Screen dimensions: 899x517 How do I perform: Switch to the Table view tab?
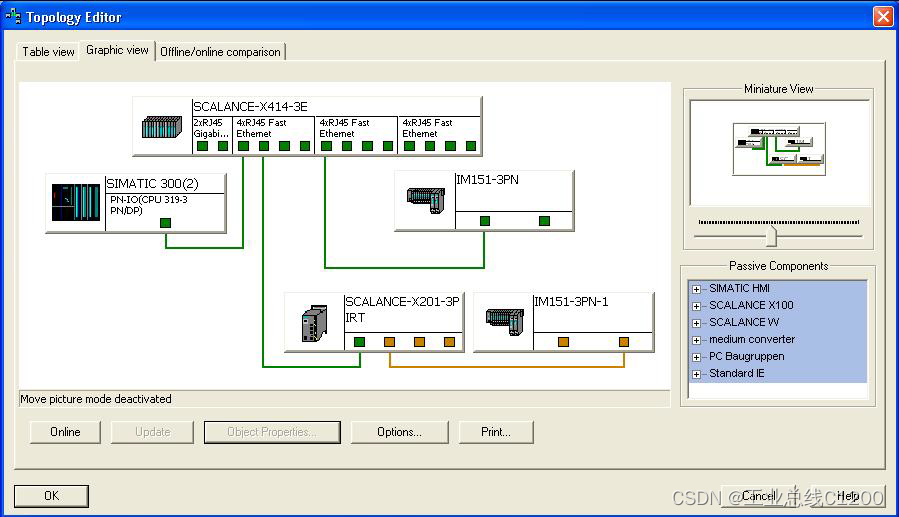(48, 52)
